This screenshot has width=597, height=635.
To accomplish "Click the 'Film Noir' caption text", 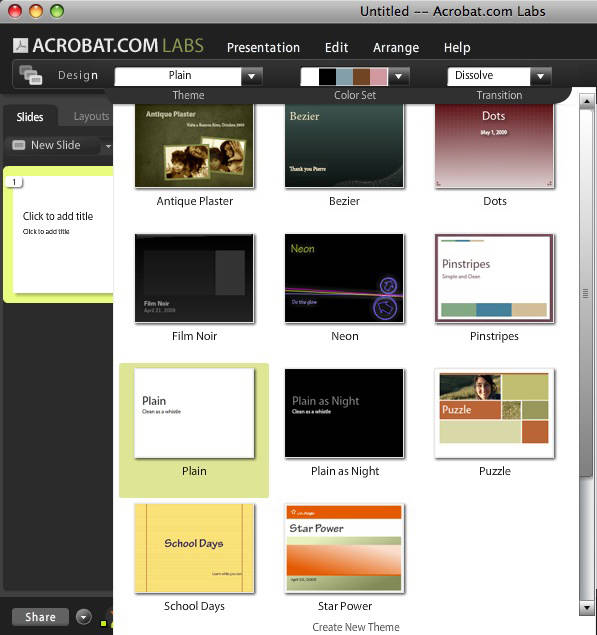I will 194,336.
